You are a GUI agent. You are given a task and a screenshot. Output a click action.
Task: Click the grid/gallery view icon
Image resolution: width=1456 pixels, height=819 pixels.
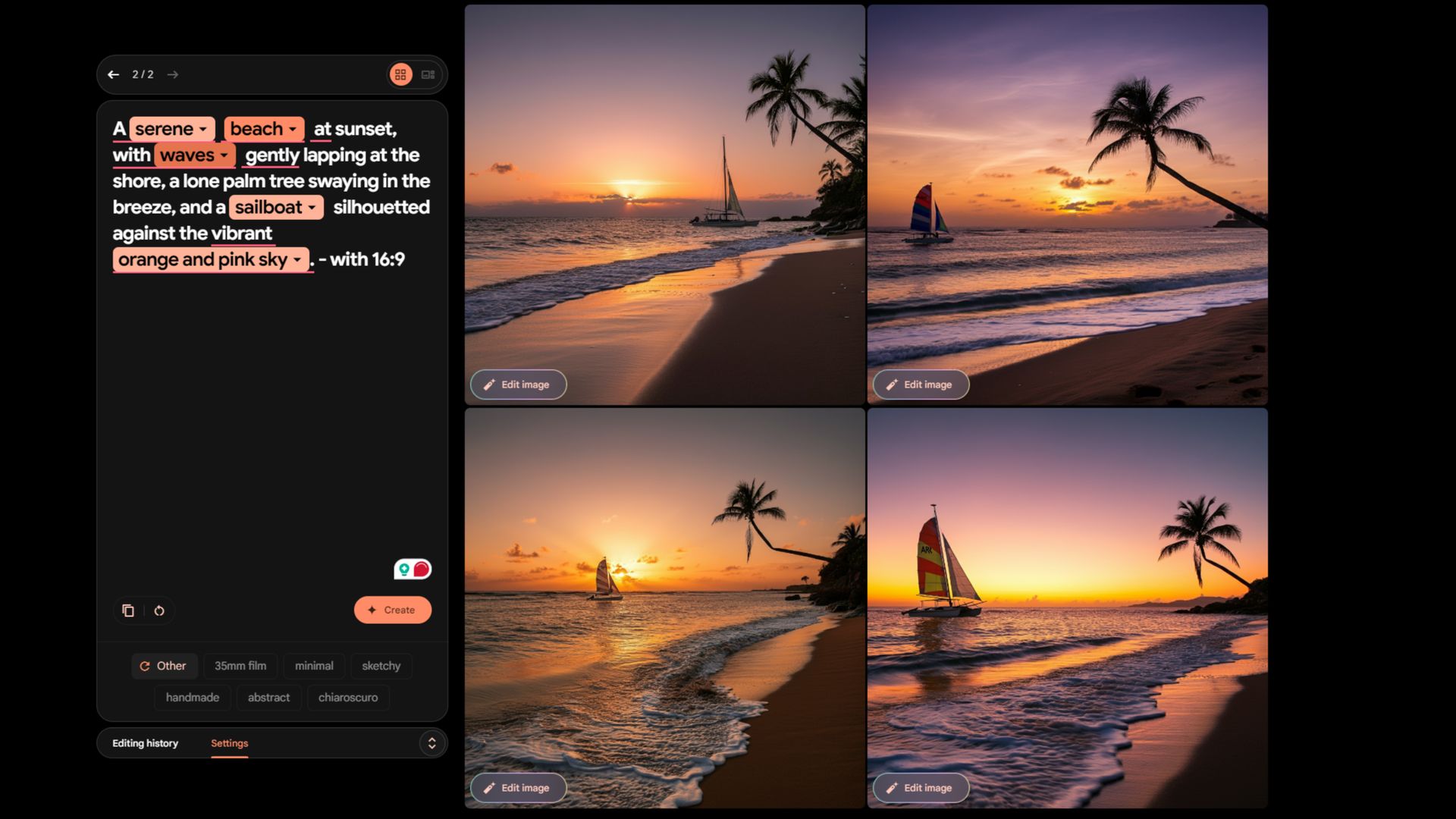[x=400, y=73]
